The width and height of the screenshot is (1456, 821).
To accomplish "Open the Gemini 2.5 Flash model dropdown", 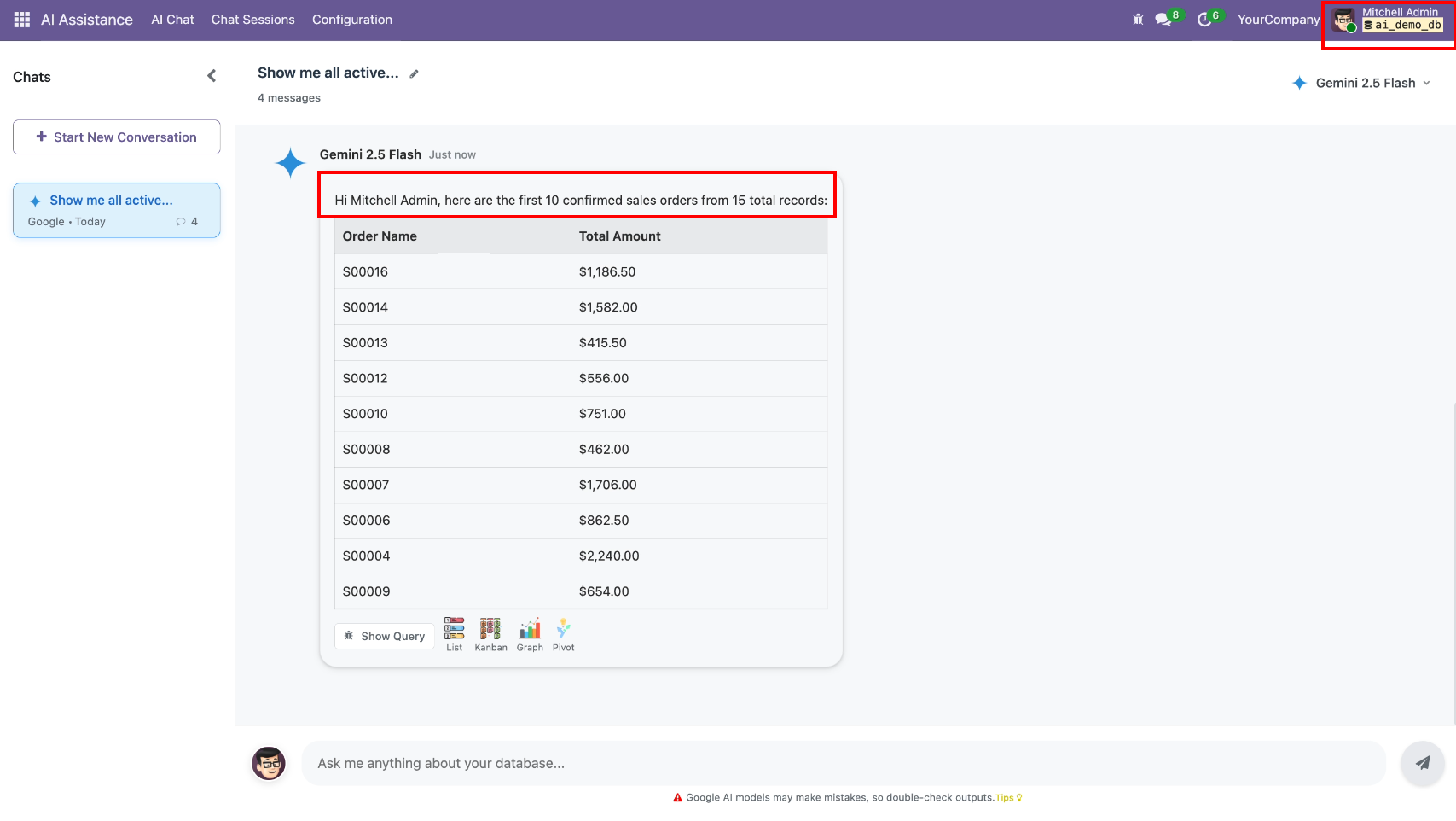I will click(x=1362, y=83).
